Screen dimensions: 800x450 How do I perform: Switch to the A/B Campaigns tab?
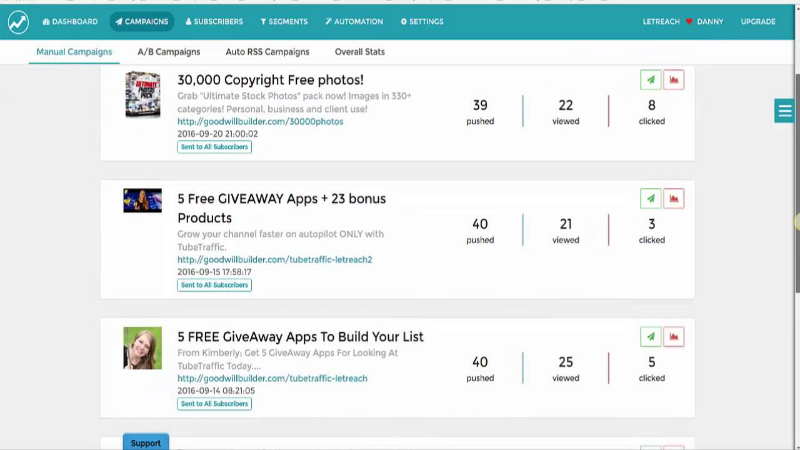click(x=169, y=52)
